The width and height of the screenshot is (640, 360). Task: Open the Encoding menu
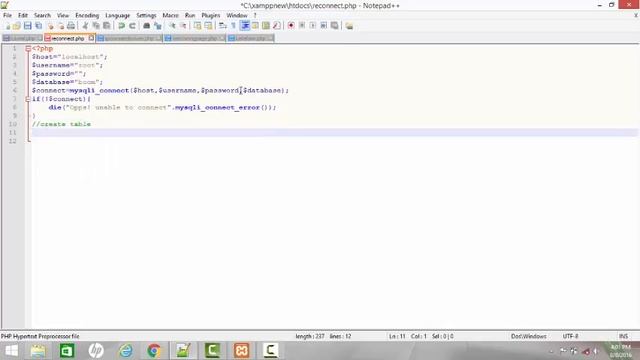click(87, 16)
